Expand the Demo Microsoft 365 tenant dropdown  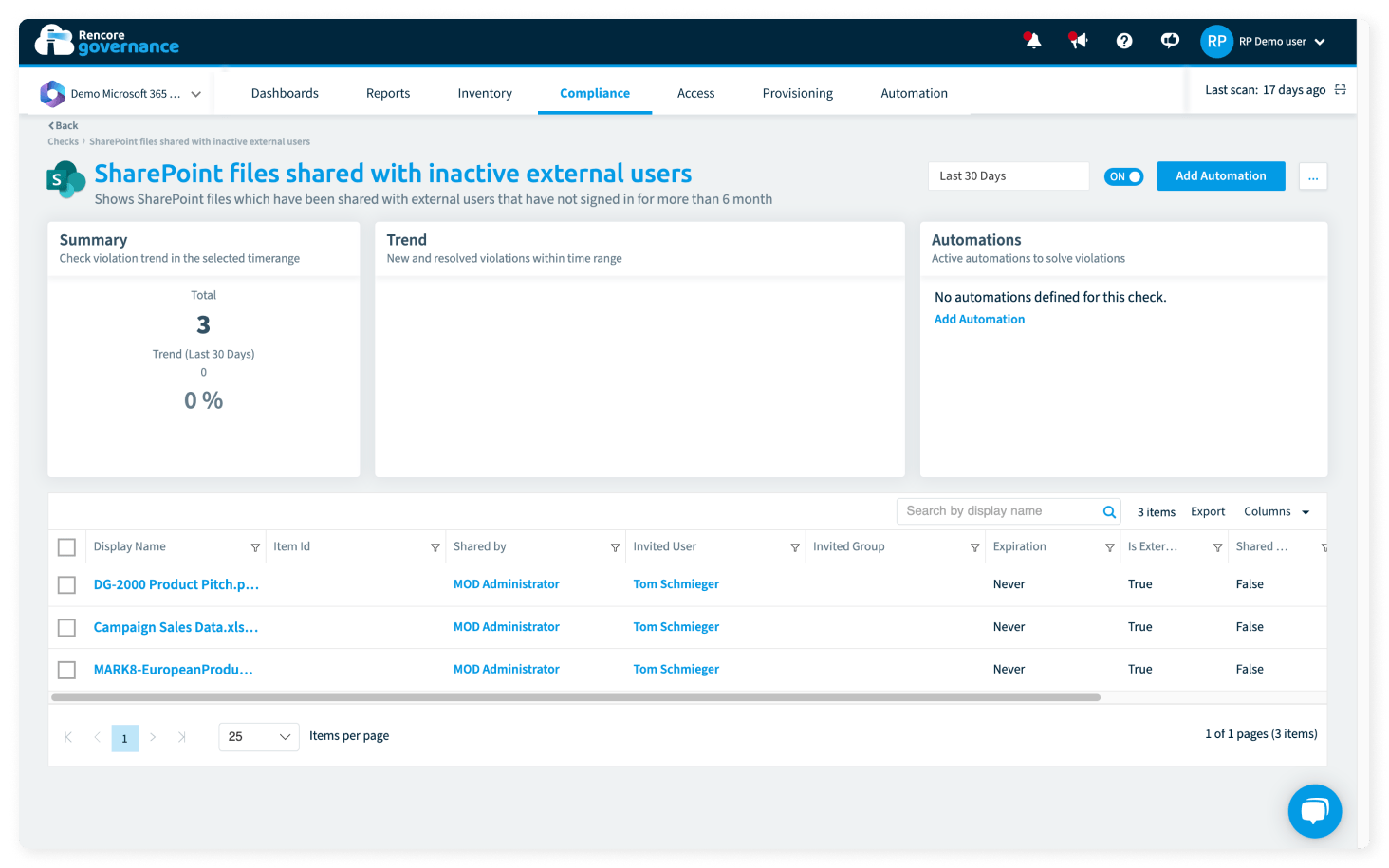[x=195, y=94]
